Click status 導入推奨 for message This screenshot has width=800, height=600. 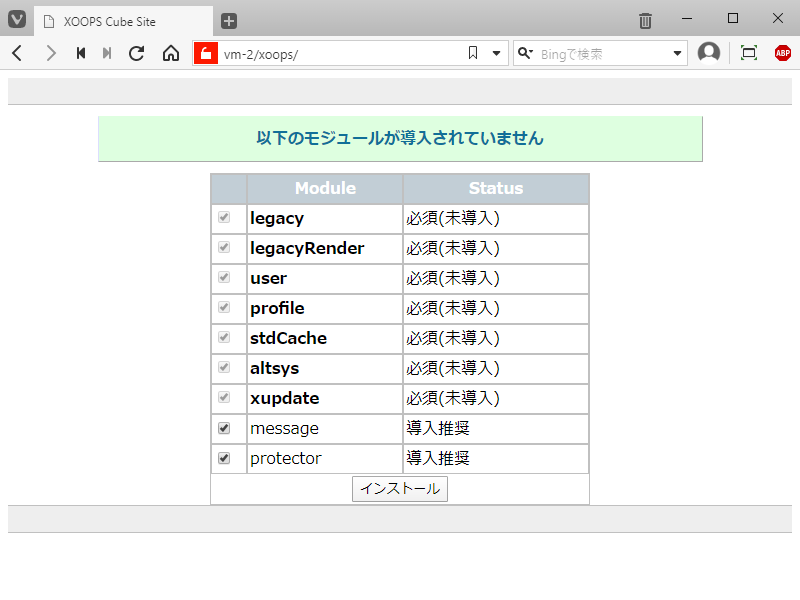[x=438, y=428]
